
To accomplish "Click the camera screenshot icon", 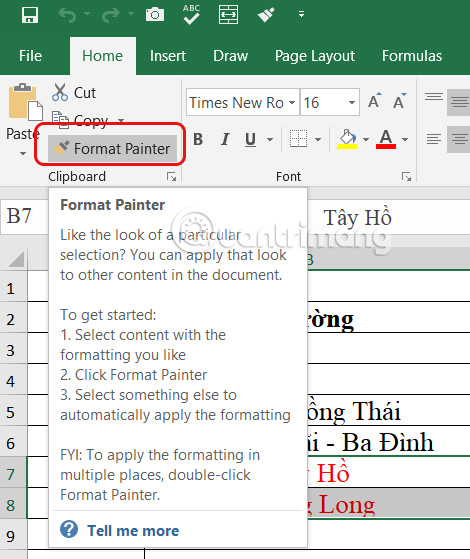I will 155,15.
